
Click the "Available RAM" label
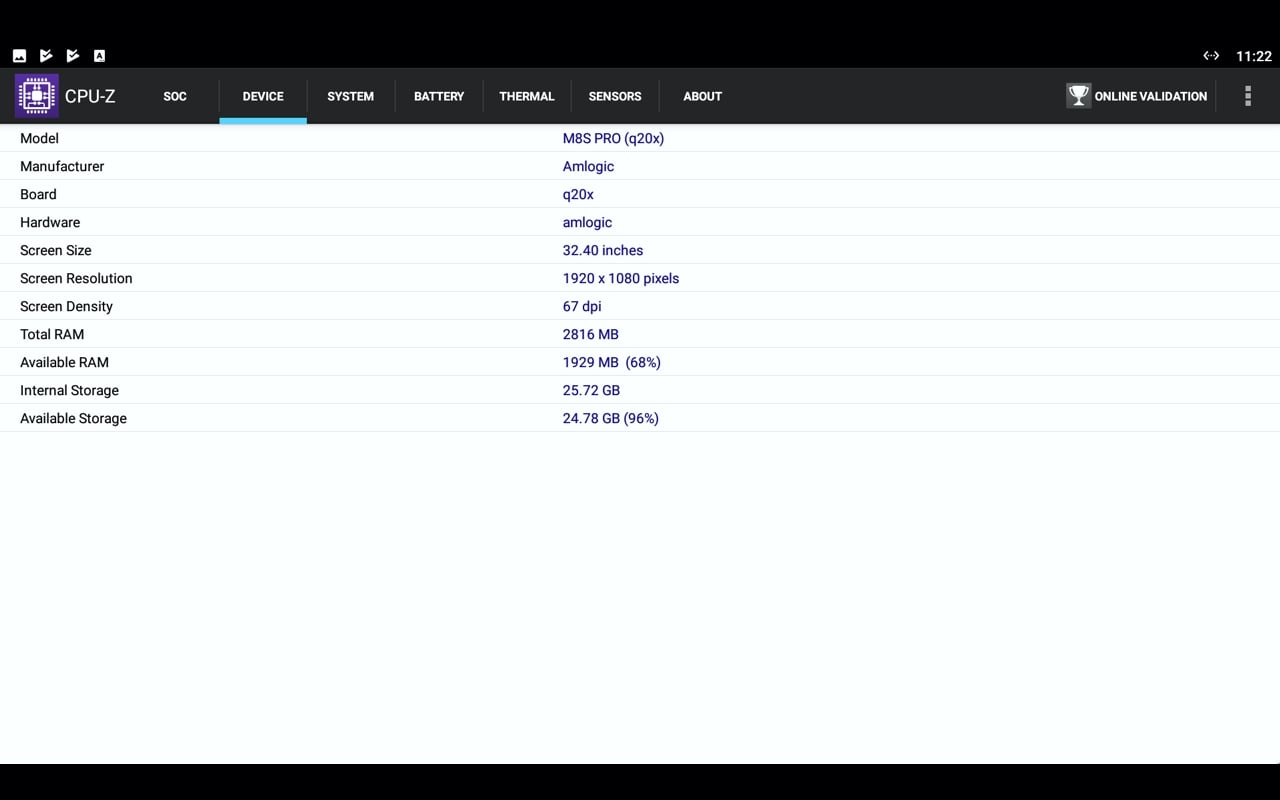coord(64,362)
